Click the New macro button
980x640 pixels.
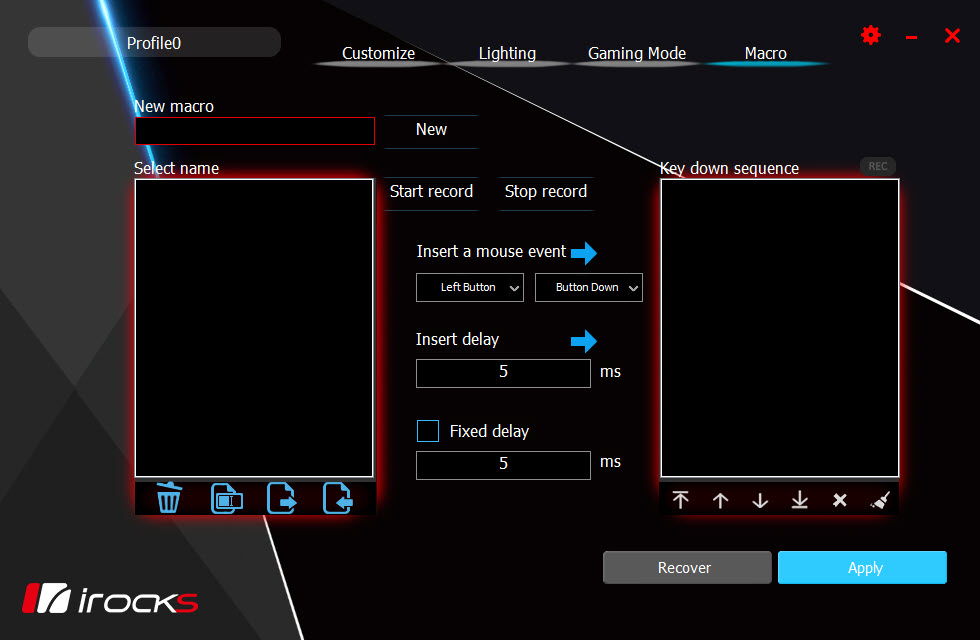click(431, 130)
